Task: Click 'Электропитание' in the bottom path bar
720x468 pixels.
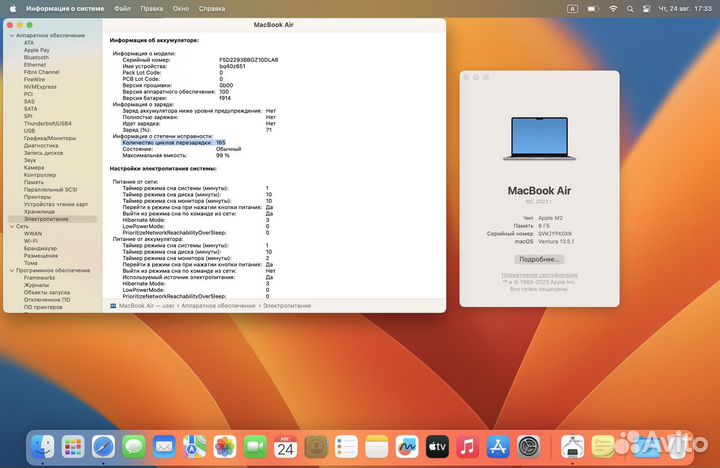Action: click(287, 305)
